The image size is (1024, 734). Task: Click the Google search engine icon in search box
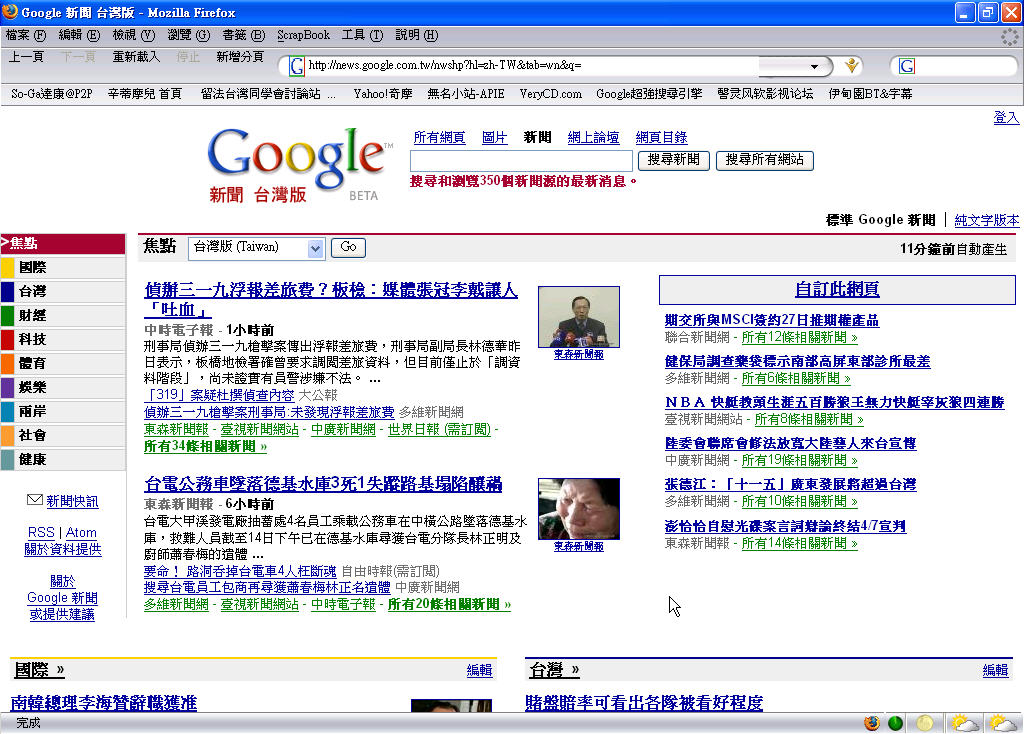[907, 66]
